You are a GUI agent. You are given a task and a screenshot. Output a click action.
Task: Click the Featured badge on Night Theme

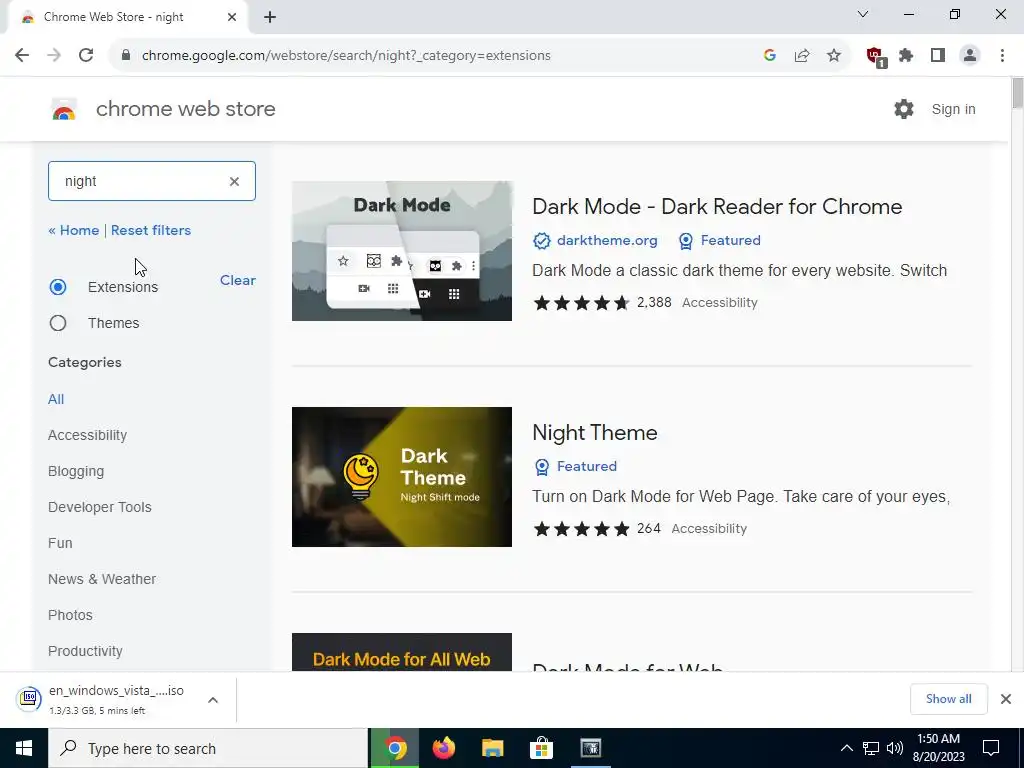(x=576, y=466)
